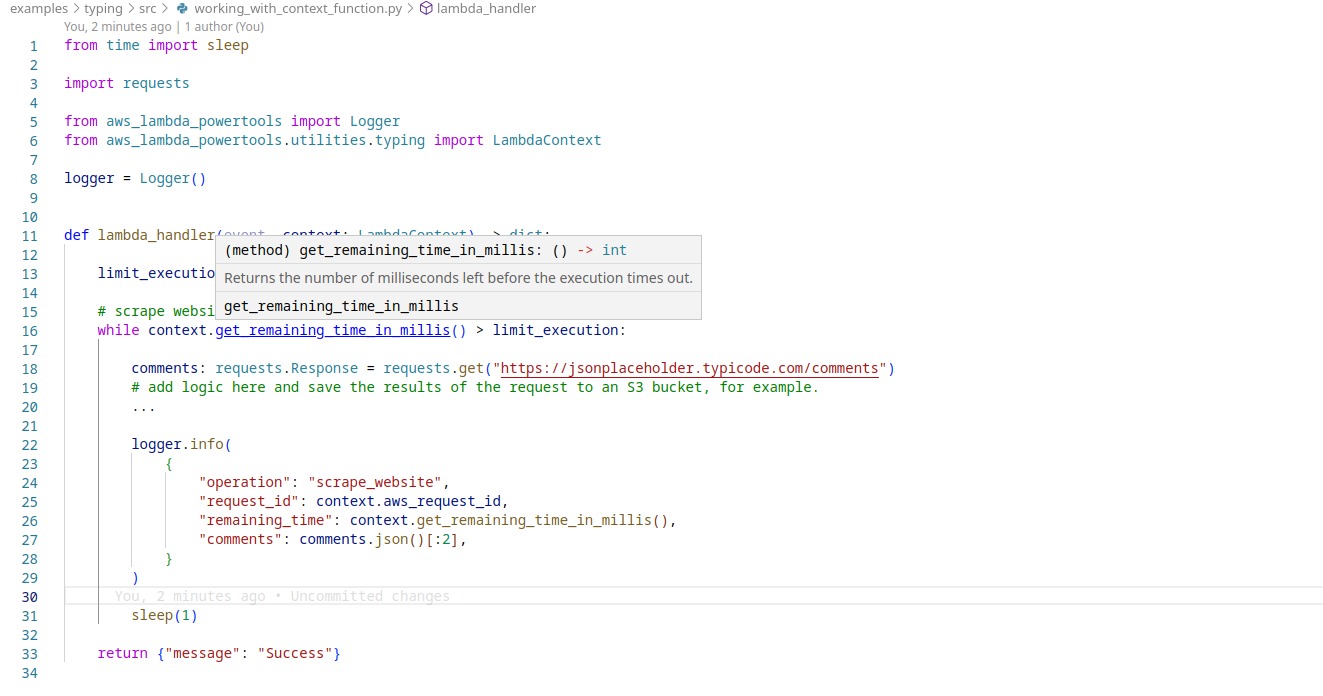Click the Uncommitted changes blame text on line 30
The height and width of the screenshot is (696, 1323).
point(370,595)
